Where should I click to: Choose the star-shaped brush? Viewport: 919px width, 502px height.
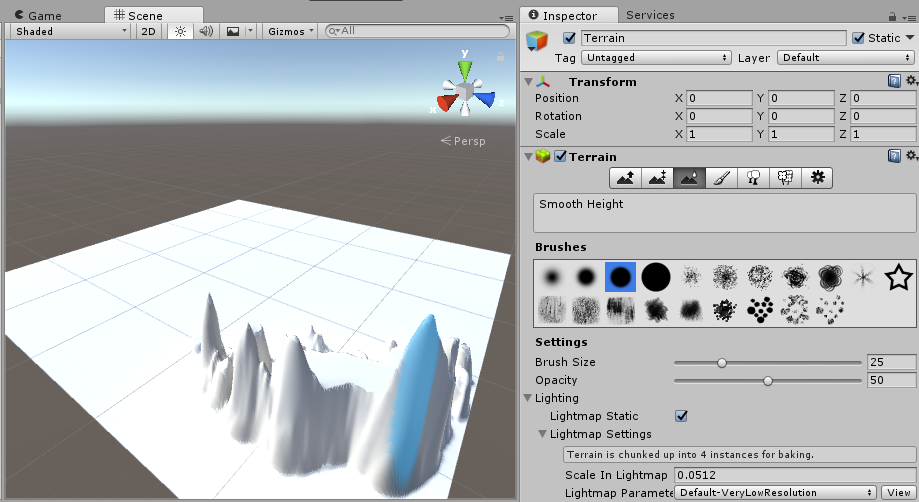pyautogui.click(x=898, y=276)
